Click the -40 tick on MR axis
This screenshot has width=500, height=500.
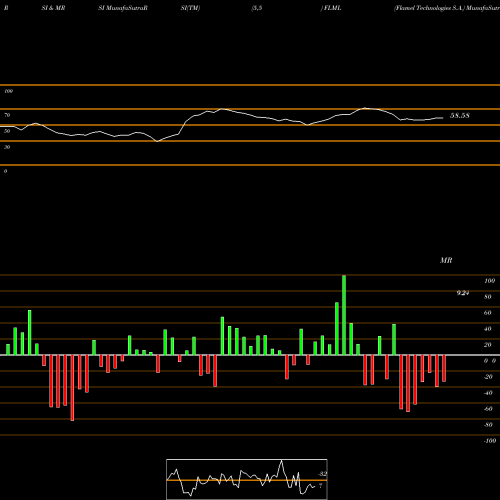point(488,393)
